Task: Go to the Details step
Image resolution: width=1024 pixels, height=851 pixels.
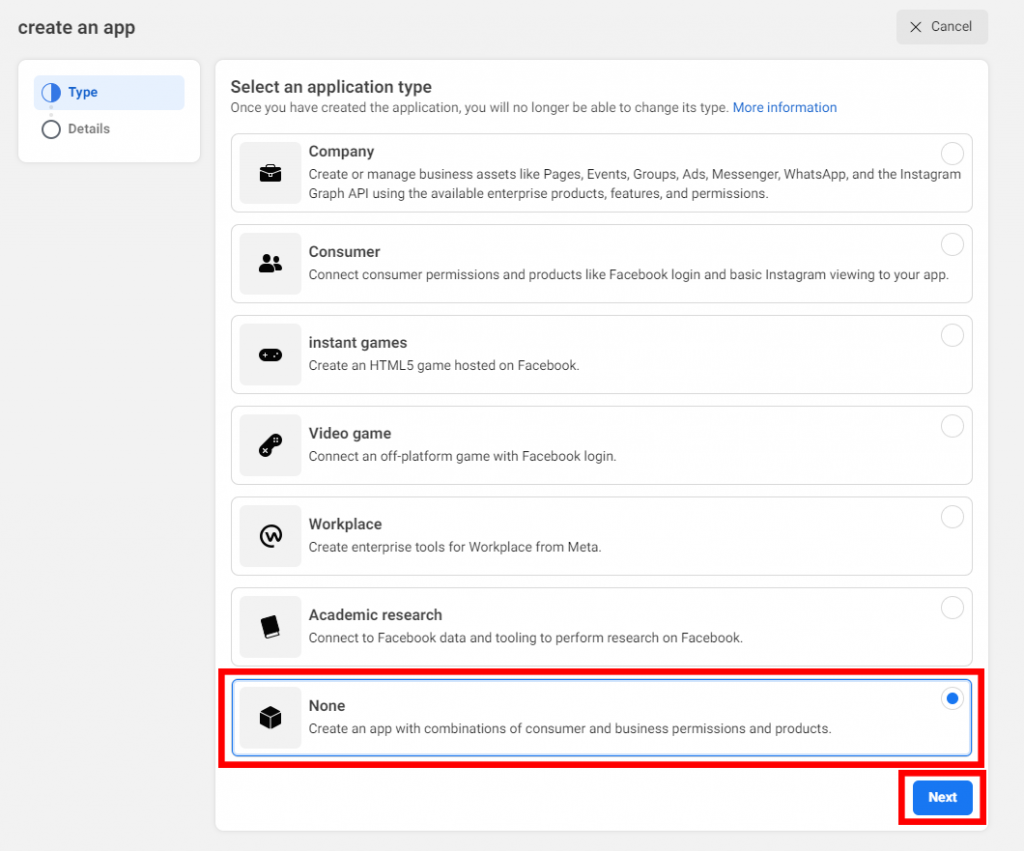Action: click(x=88, y=129)
